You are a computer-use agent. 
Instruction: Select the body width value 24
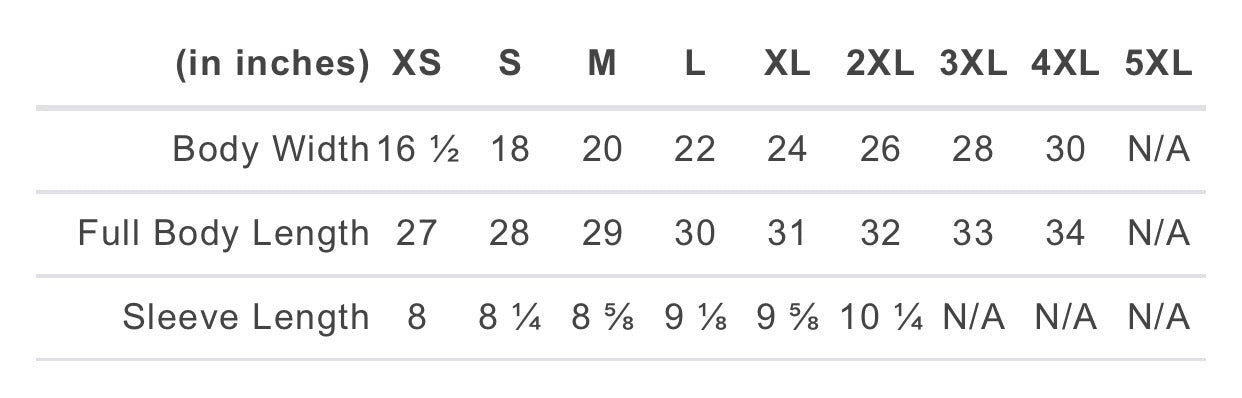(787, 149)
